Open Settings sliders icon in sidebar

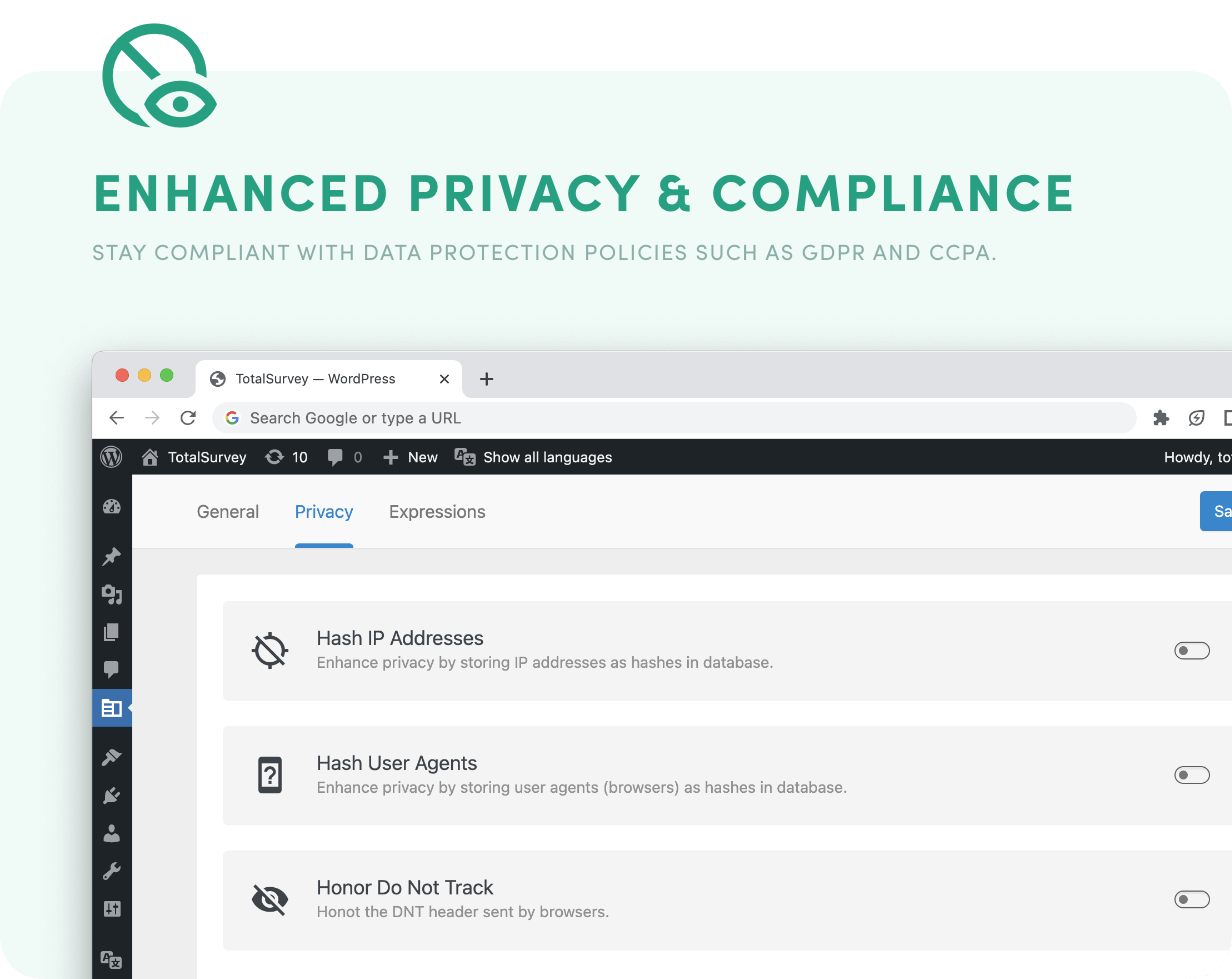112,909
